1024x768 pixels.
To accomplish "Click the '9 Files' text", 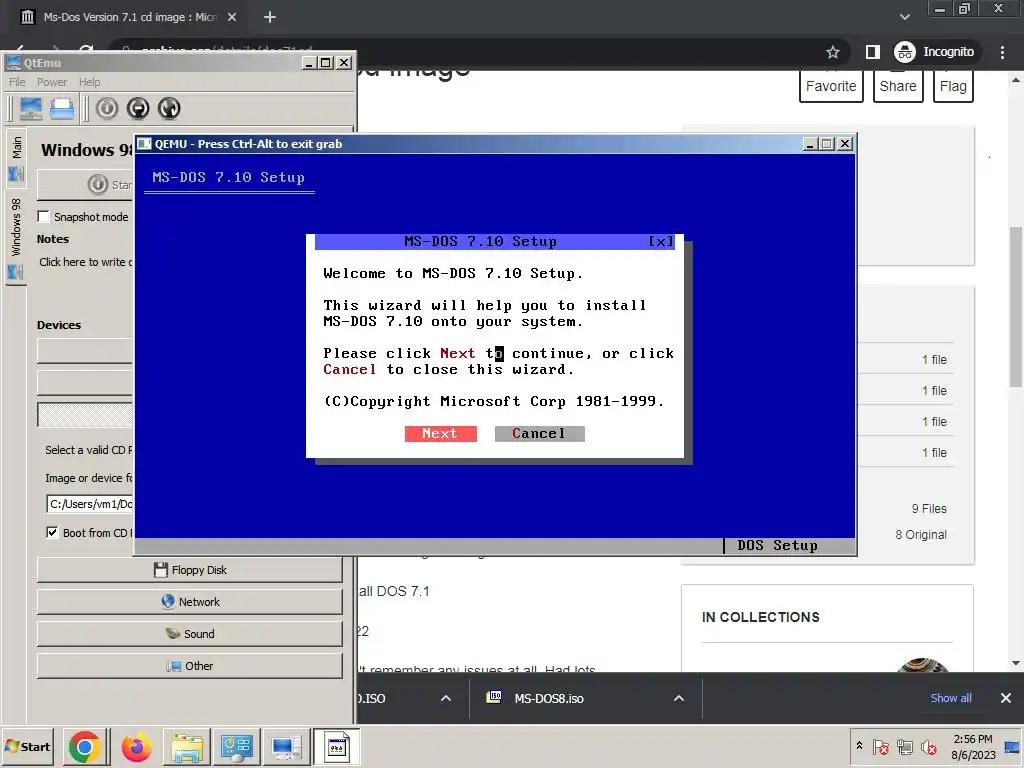I will (929, 509).
